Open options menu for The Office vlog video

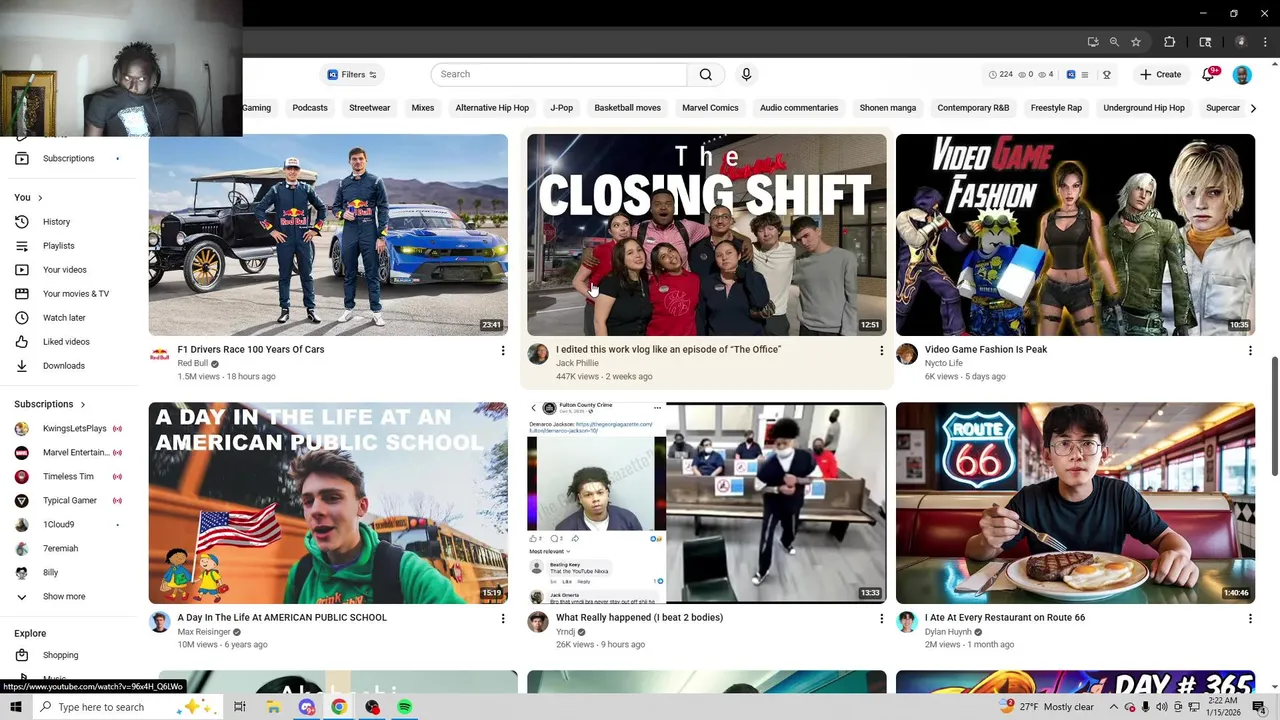881,350
